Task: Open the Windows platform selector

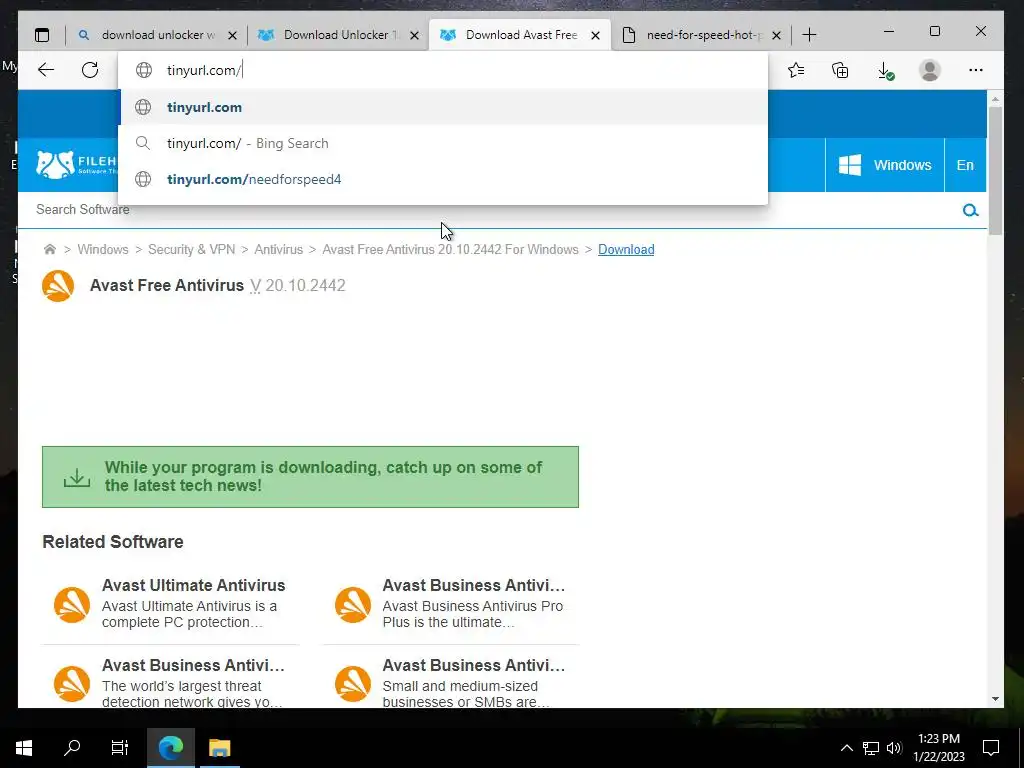Action: click(x=885, y=165)
